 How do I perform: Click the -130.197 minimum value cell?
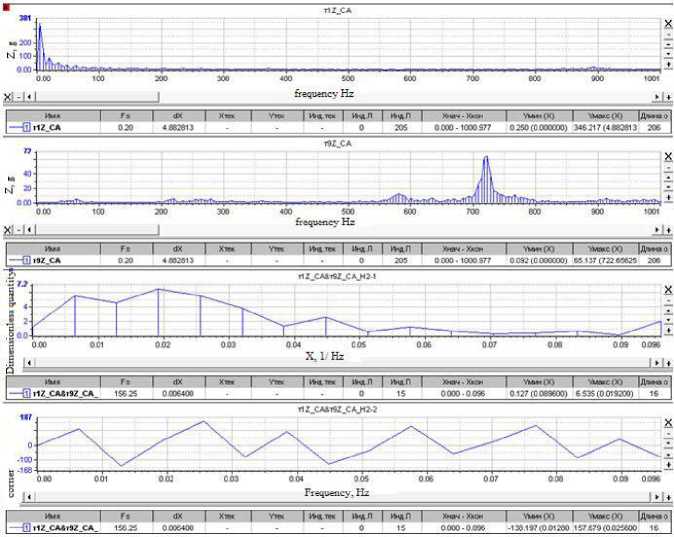(539, 528)
